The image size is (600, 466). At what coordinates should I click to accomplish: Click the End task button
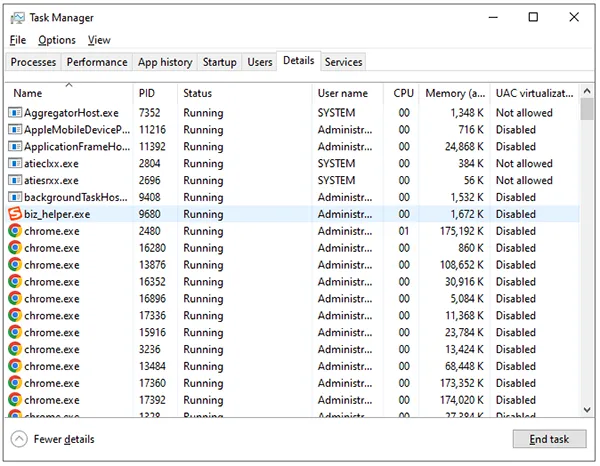[549, 439]
